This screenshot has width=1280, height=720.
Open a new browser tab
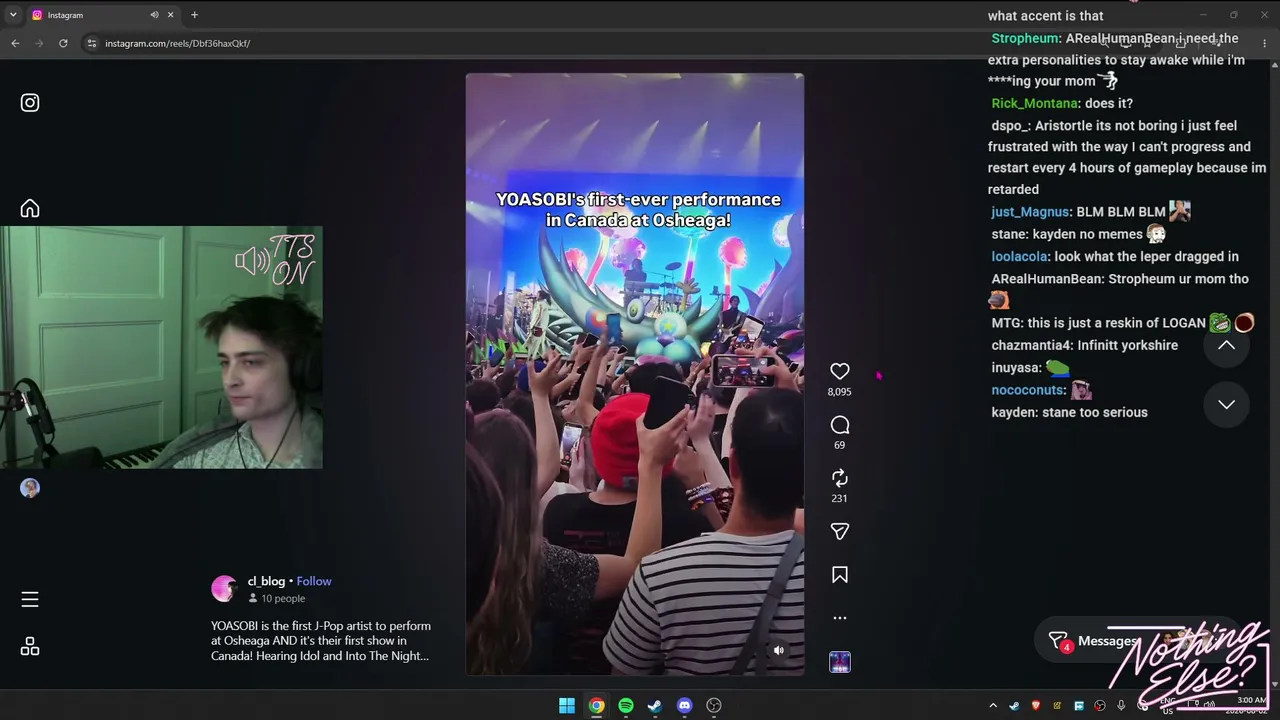coord(194,15)
